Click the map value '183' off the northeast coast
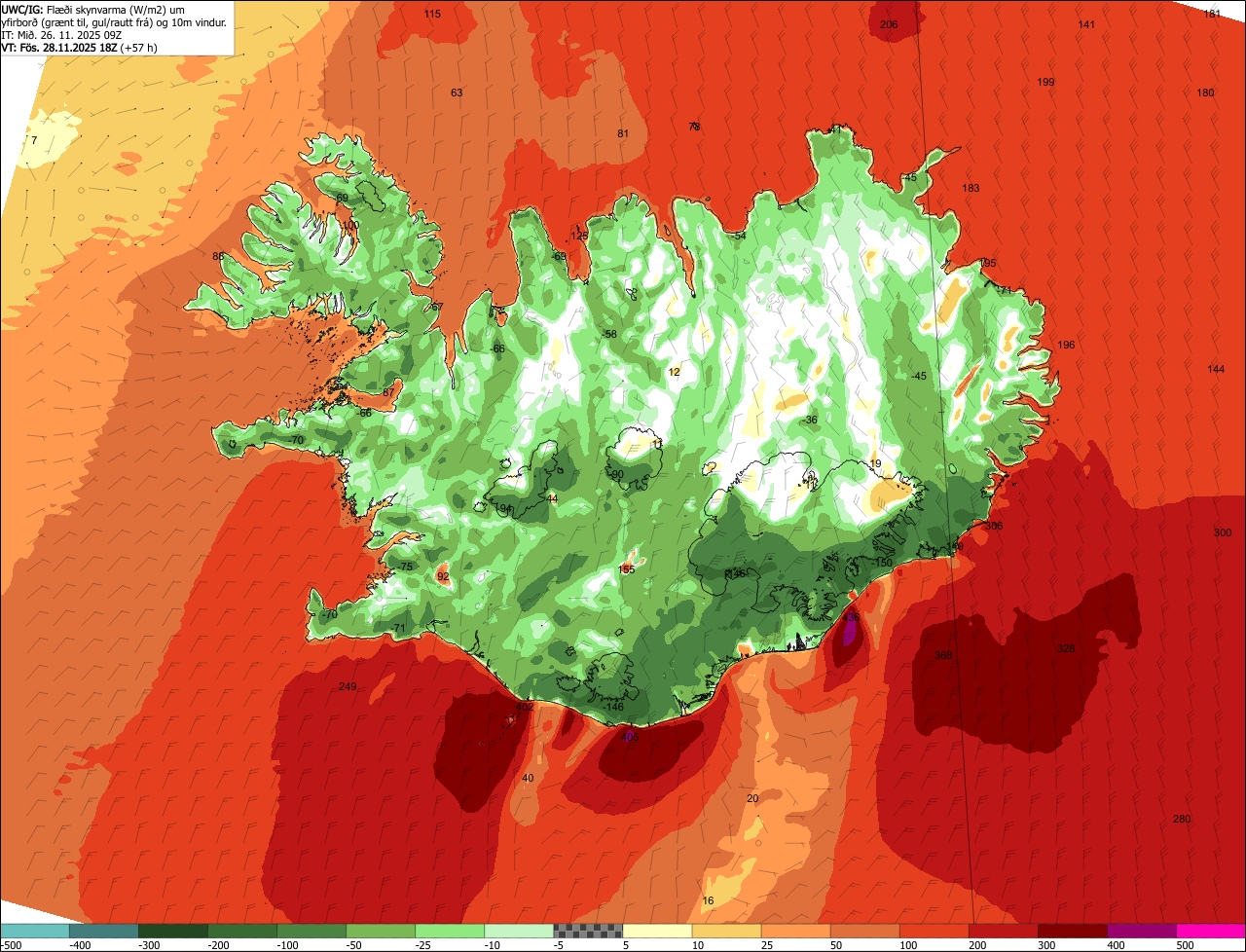 click(971, 188)
